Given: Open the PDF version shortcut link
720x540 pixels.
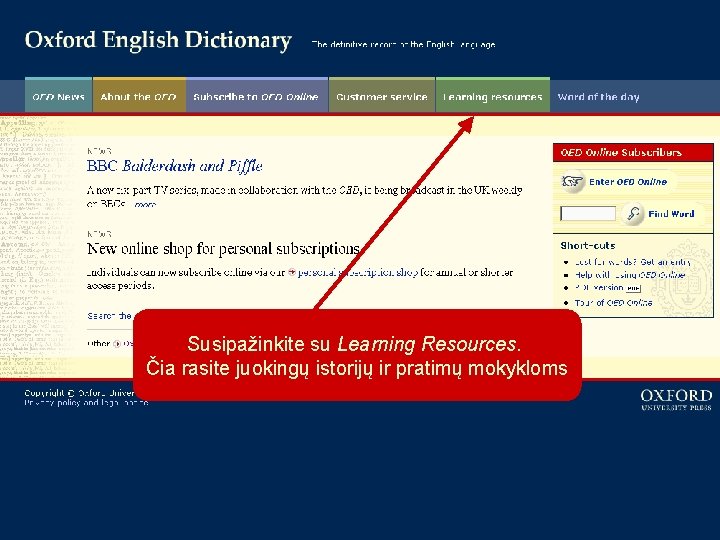Looking at the screenshot, I should coord(599,288).
